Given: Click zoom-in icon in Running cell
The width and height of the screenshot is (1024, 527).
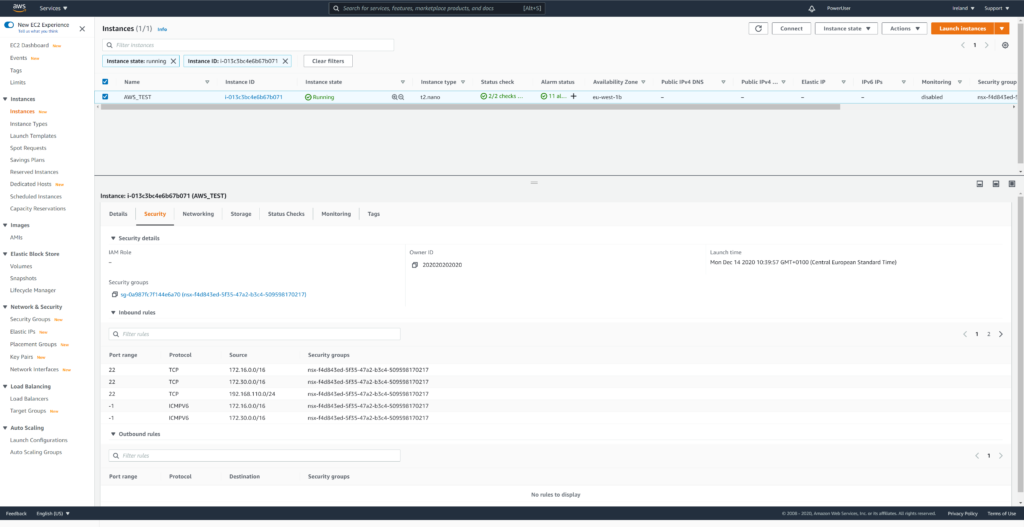Looking at the screenshot, I should point(394,97).
